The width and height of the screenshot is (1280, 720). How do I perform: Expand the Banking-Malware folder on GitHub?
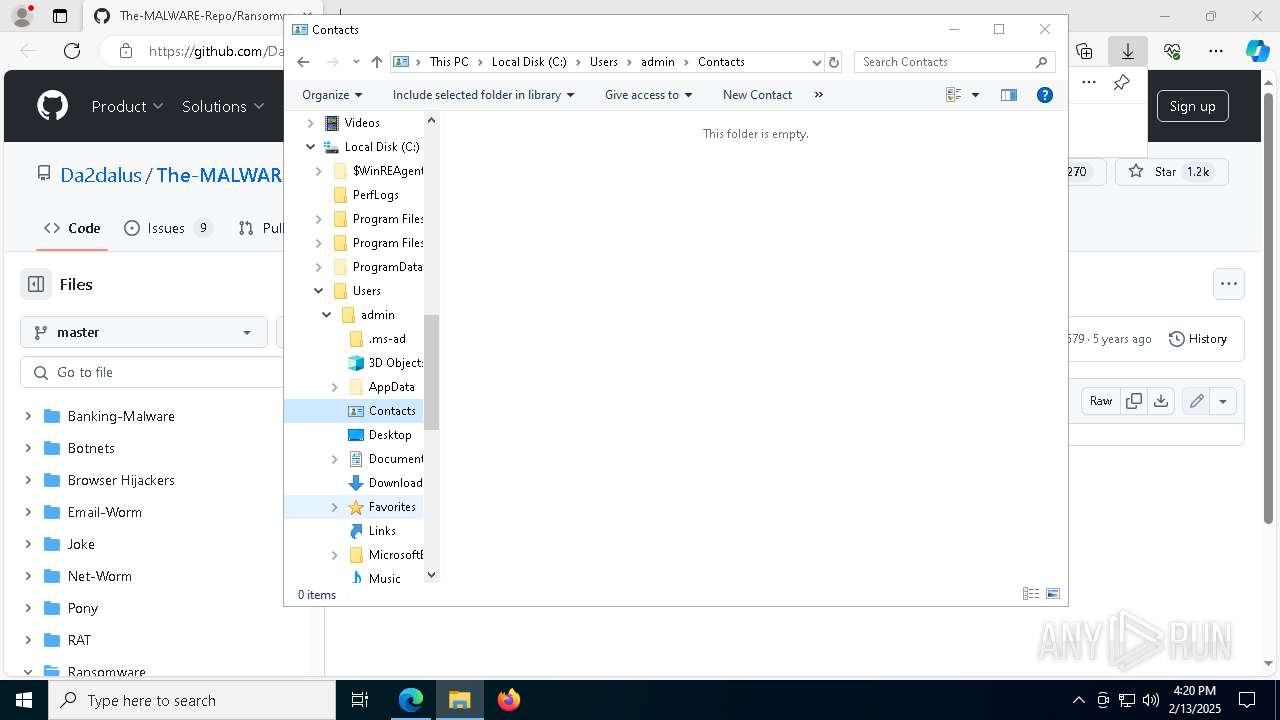(28, 416)
